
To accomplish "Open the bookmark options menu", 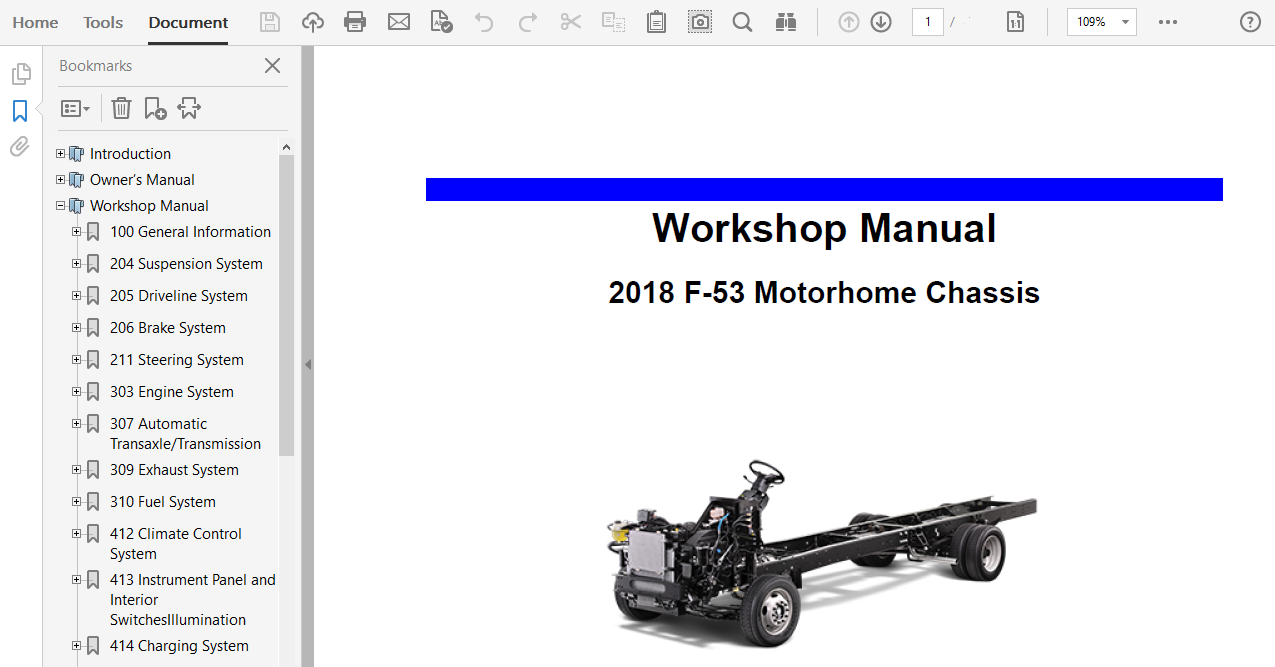I will (x=74, y=107).
